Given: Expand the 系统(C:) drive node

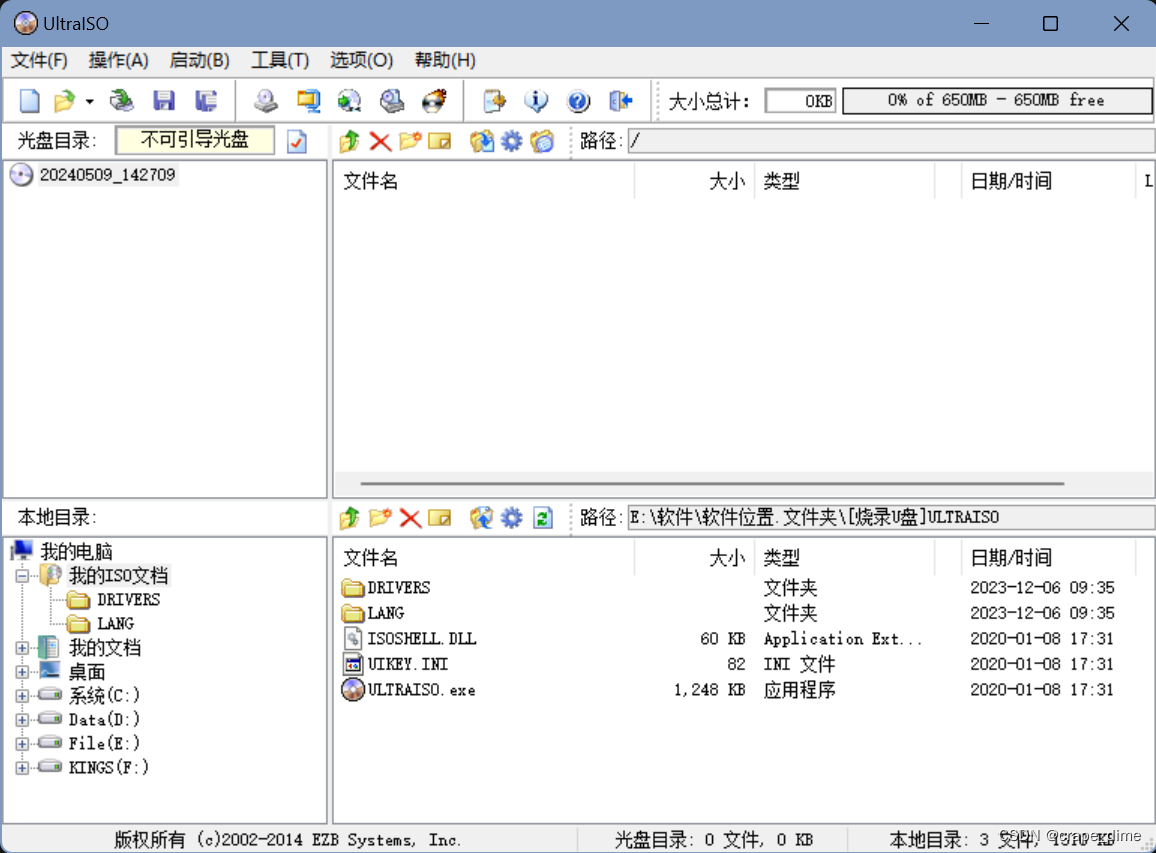Looking at the screenshot, I should tap(22, 696).
